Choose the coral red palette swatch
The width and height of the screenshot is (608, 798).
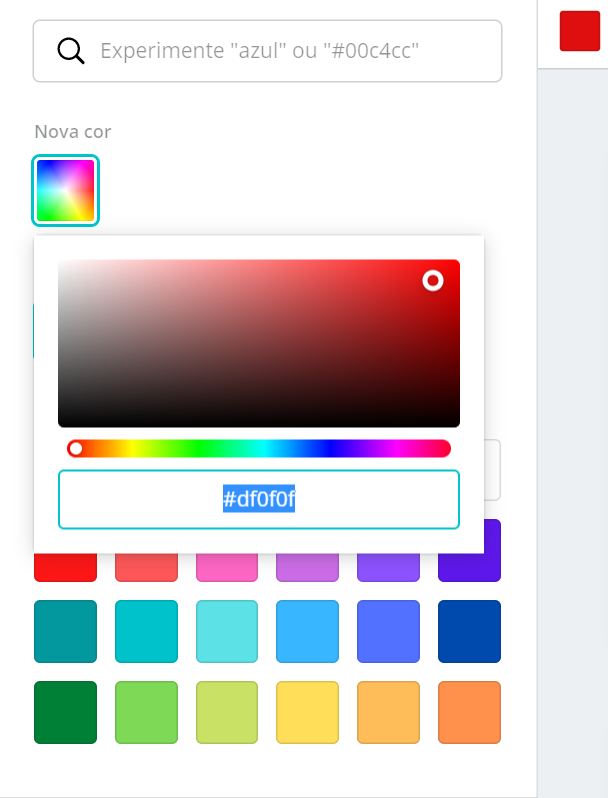tap(147, 567)
